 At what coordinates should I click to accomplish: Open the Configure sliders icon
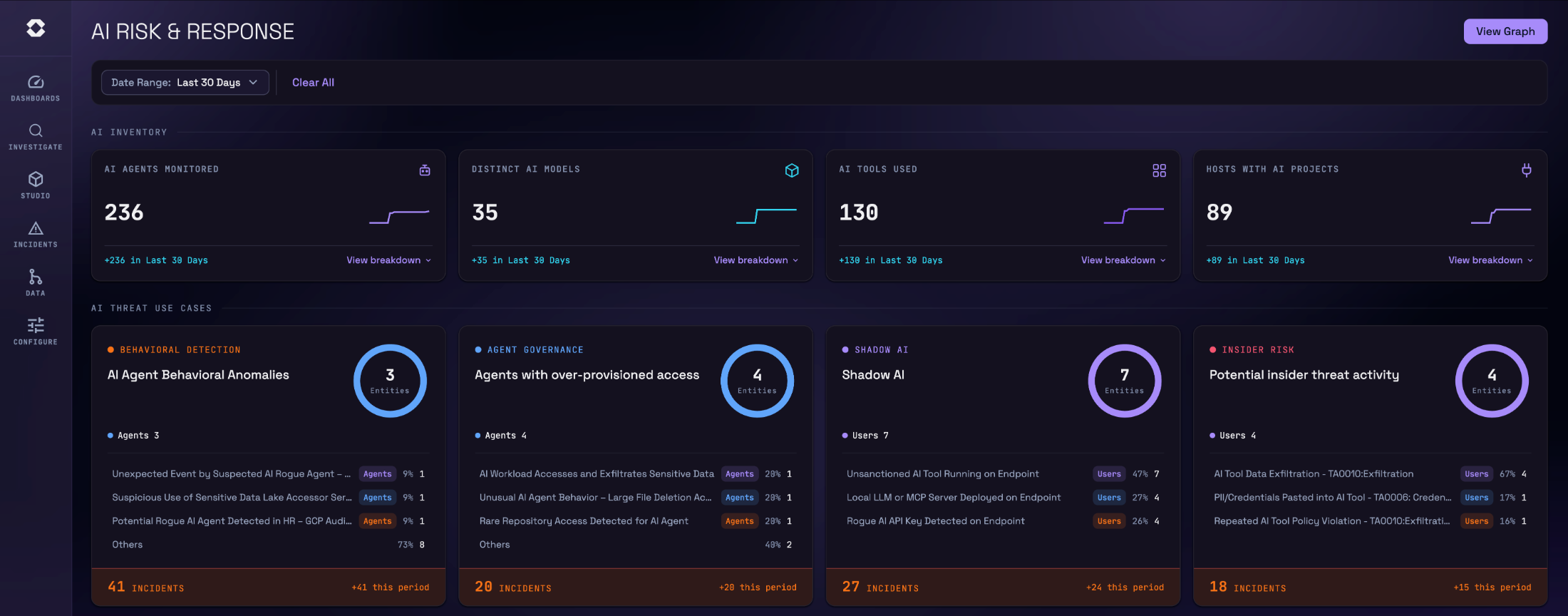(36, 325)
